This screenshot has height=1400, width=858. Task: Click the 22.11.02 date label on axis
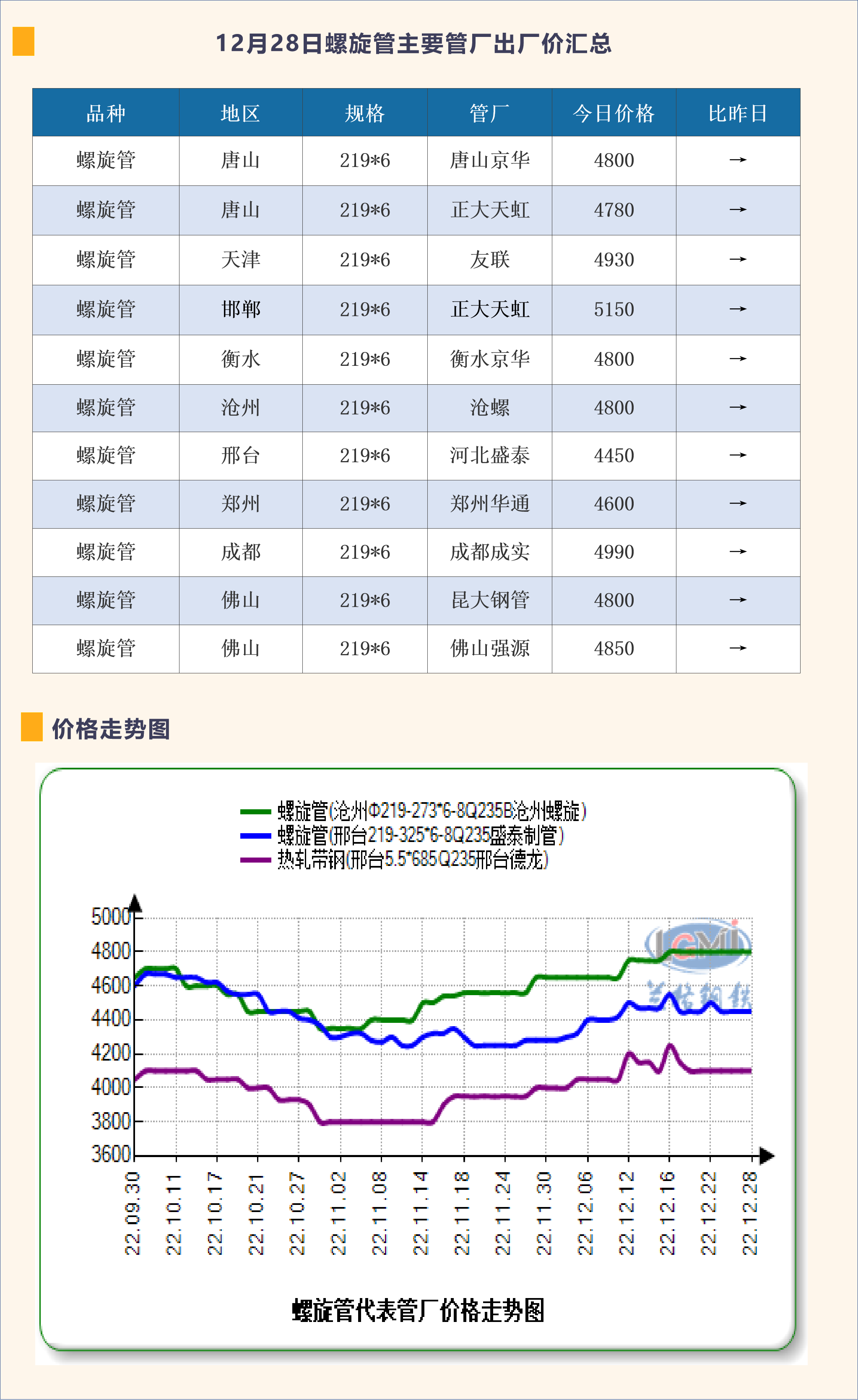tap(339, 1213)
